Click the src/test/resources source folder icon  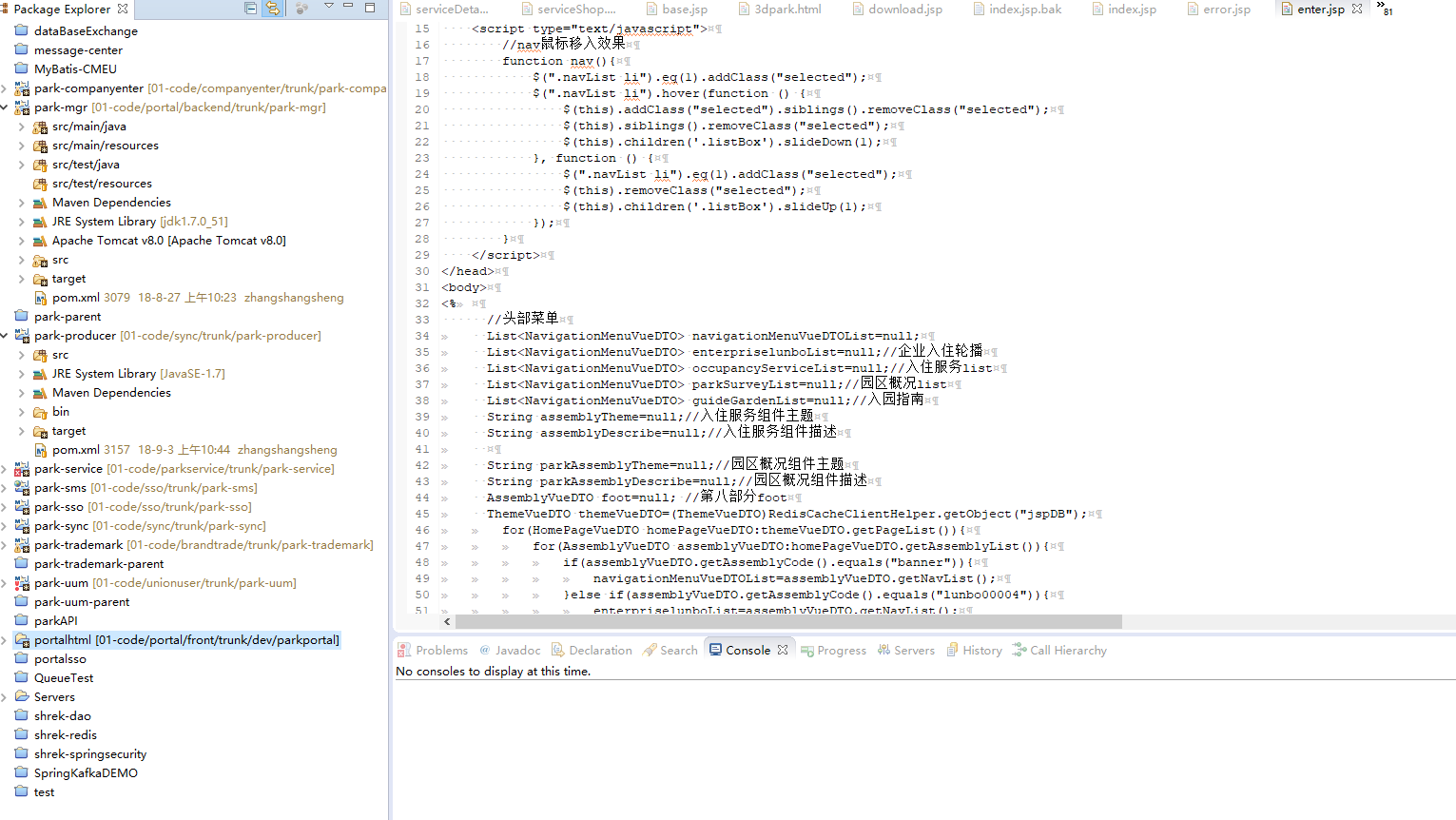(40, 184)
